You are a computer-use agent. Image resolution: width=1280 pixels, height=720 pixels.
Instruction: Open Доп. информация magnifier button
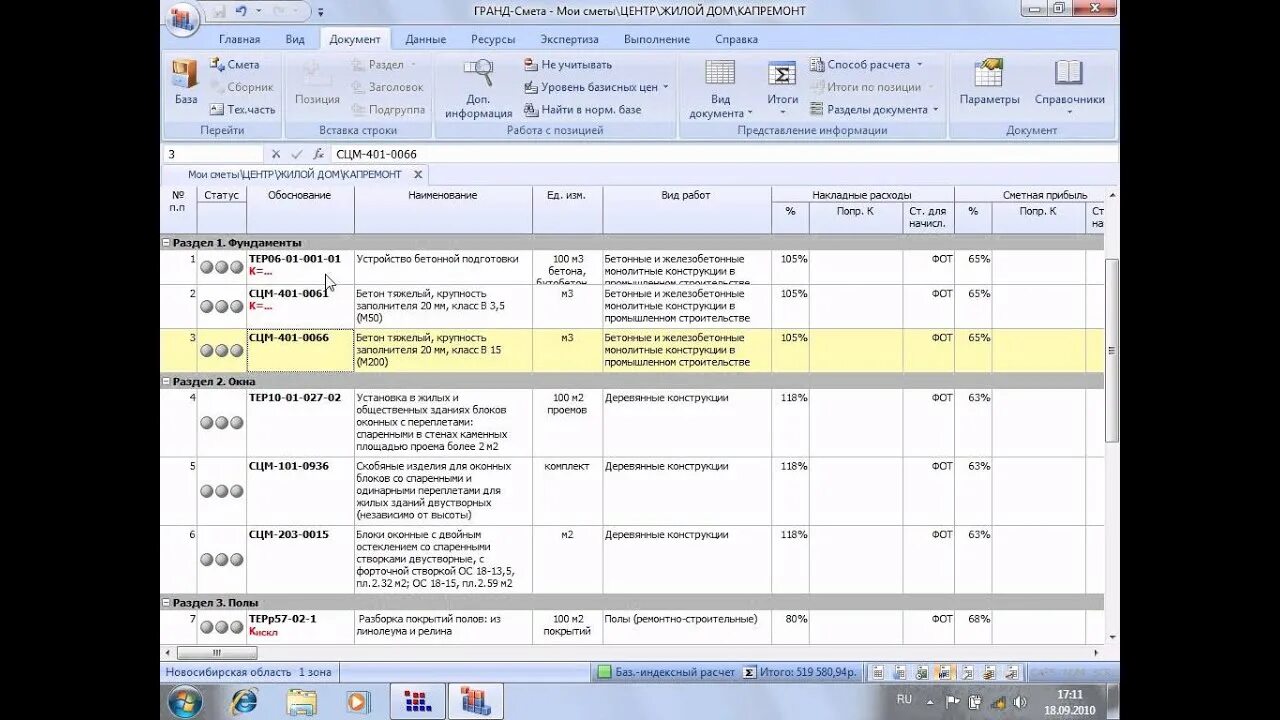click(x=478, y=89)
